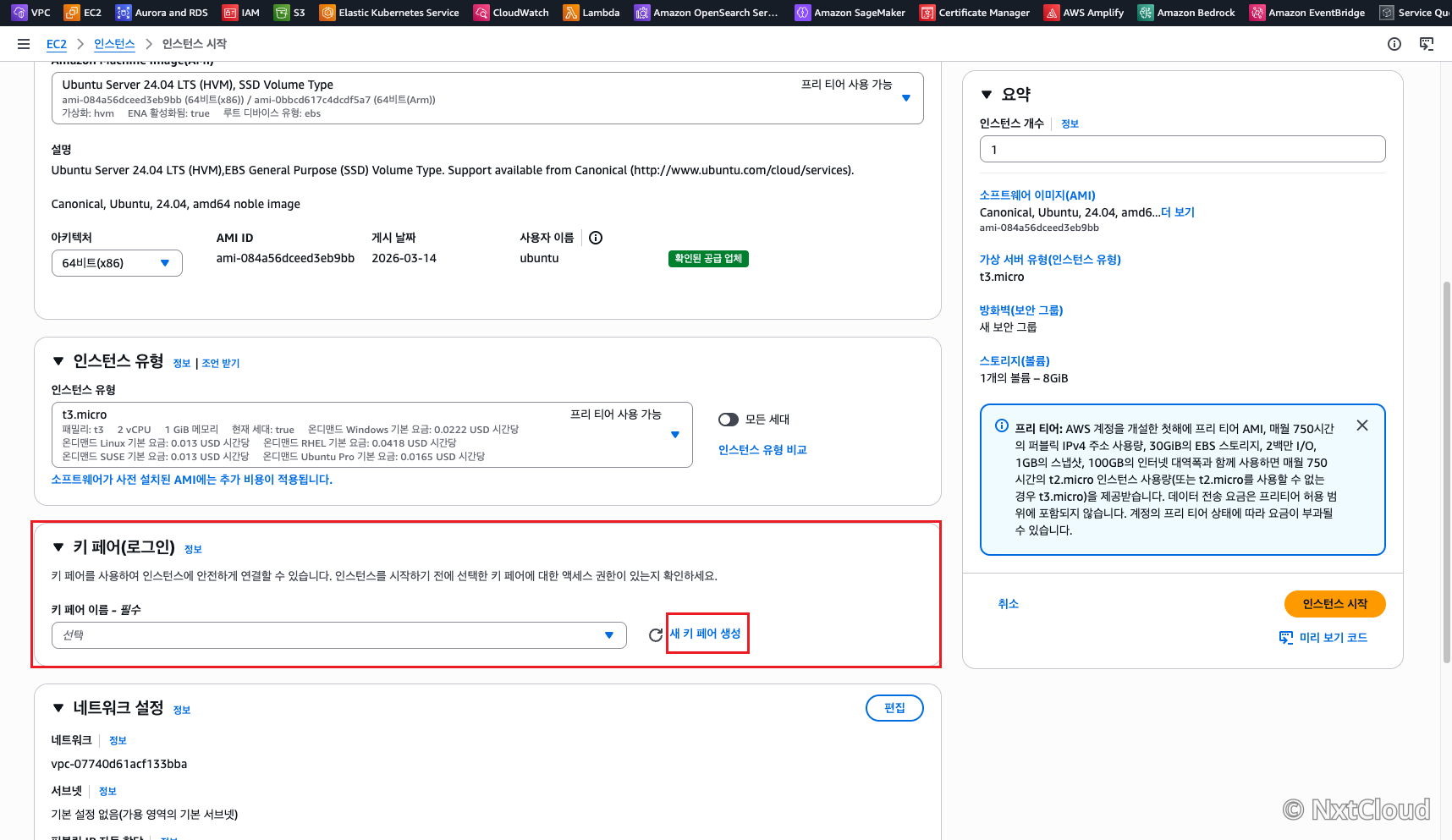Close the 프리 티어 info box
The width and height of the screenshot is (1452, 840).
(x=1362, y=425)
